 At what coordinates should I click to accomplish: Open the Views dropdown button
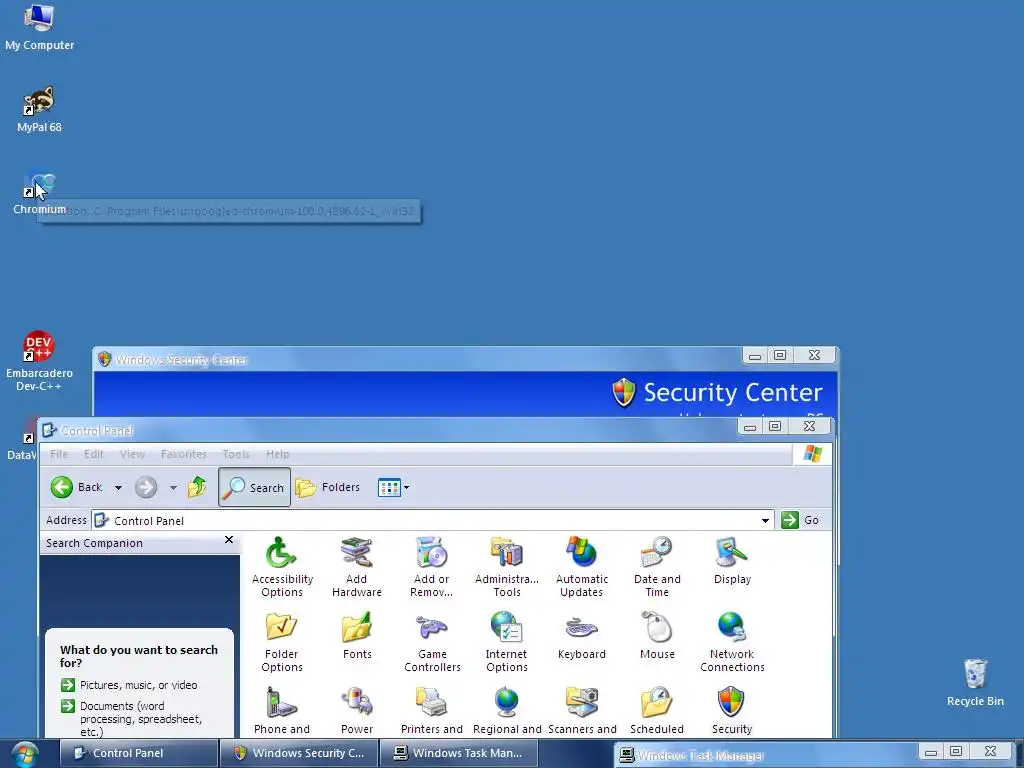[x=393, y=487]
